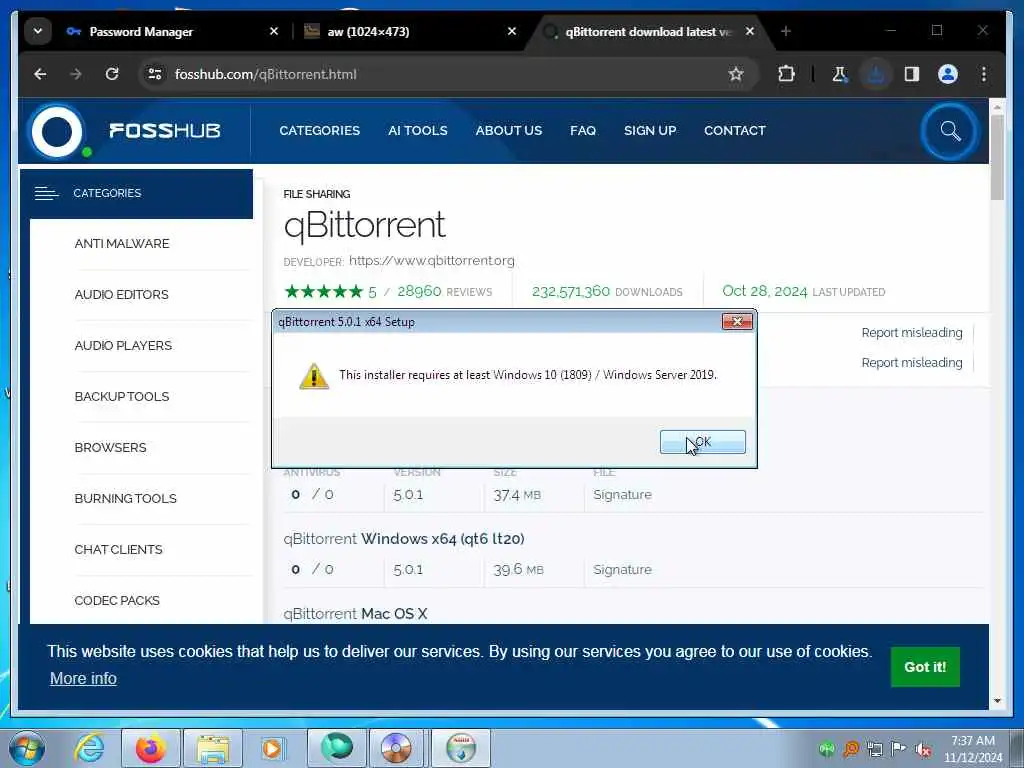Click the FossHub circle logo
1024x768 pixels.
click(57, 131)
